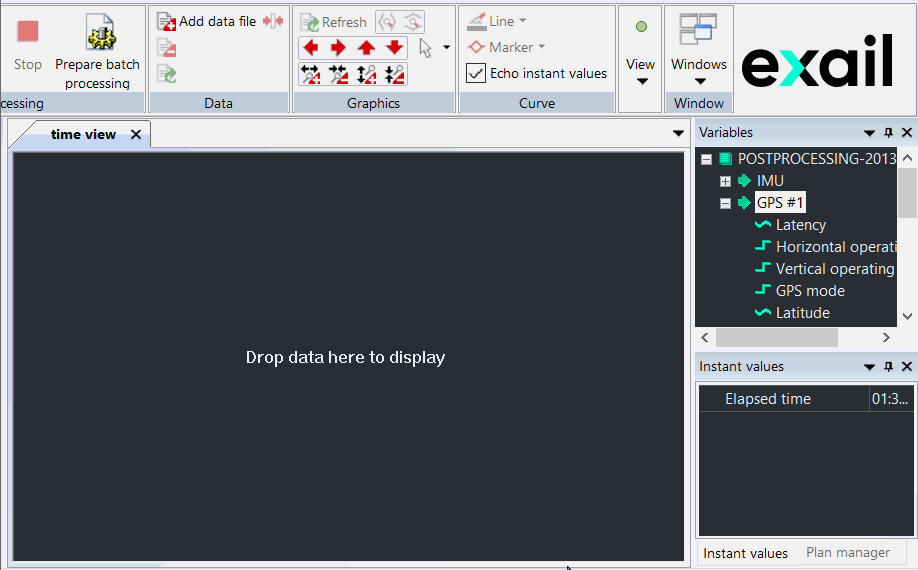918x570 pixels.
Task: Select the mouse pointer cursor tool
Action: (425, 48)
